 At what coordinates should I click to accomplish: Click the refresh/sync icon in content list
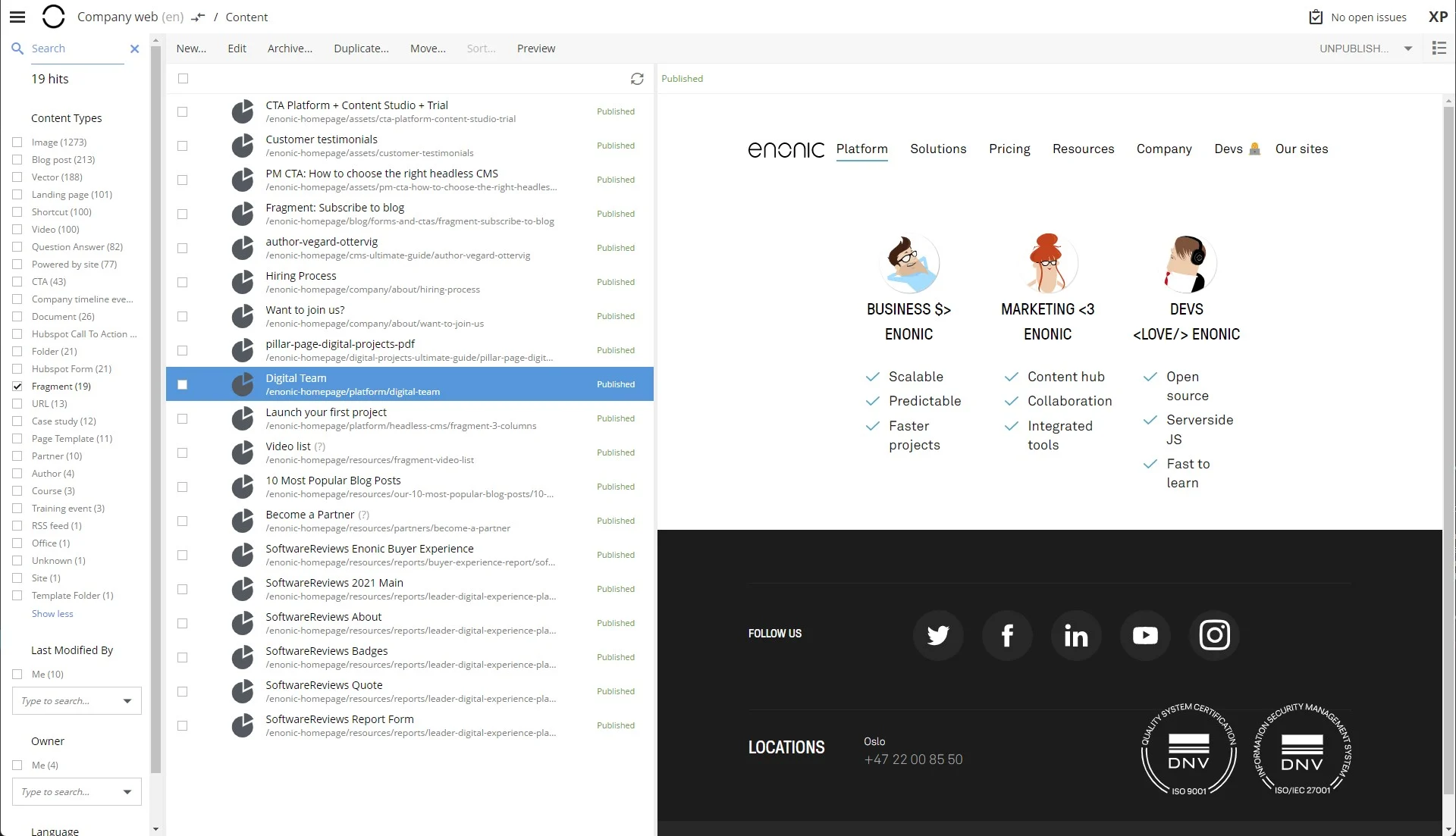(637, 79)
